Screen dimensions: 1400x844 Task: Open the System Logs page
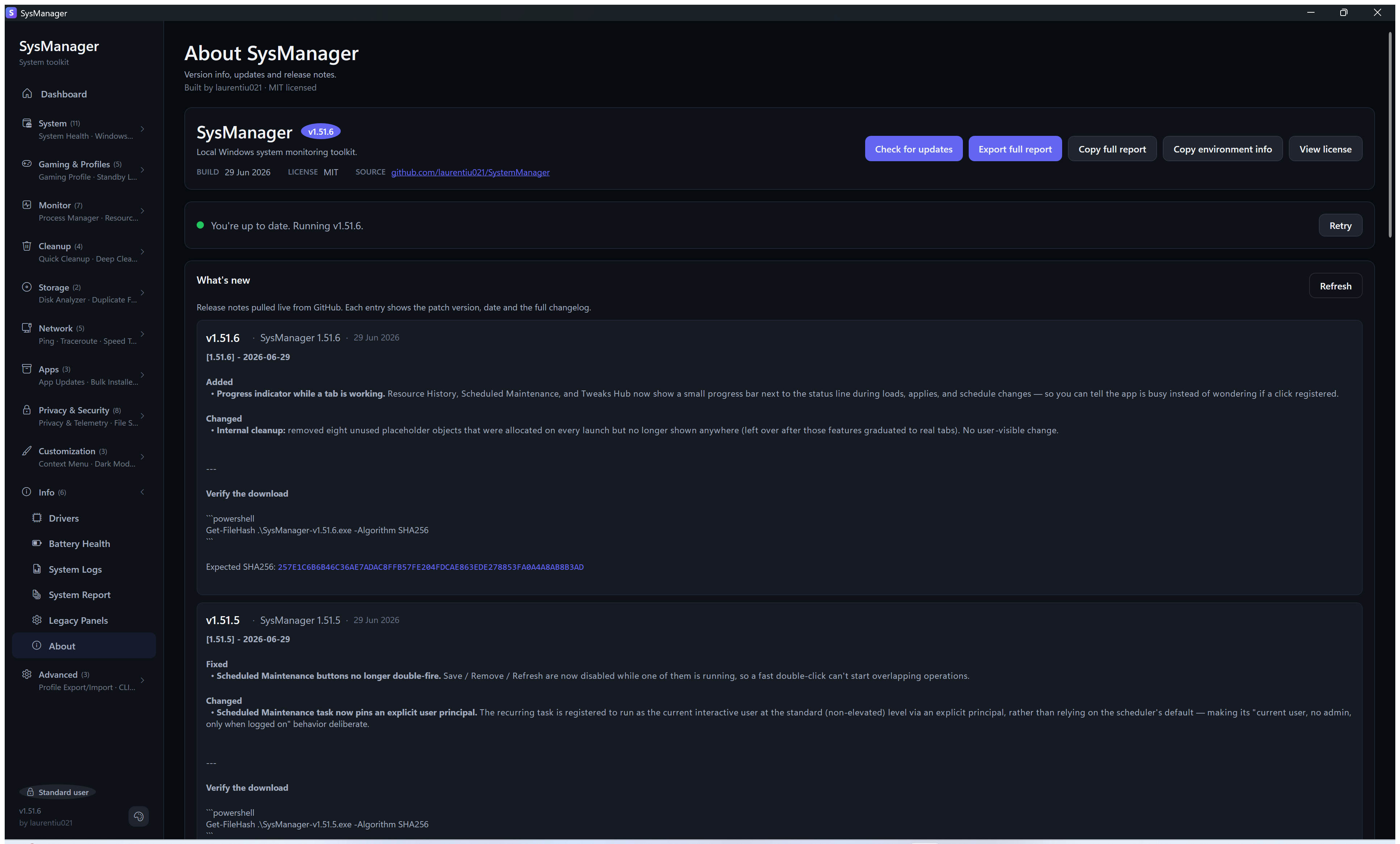[x=84, y=569]
